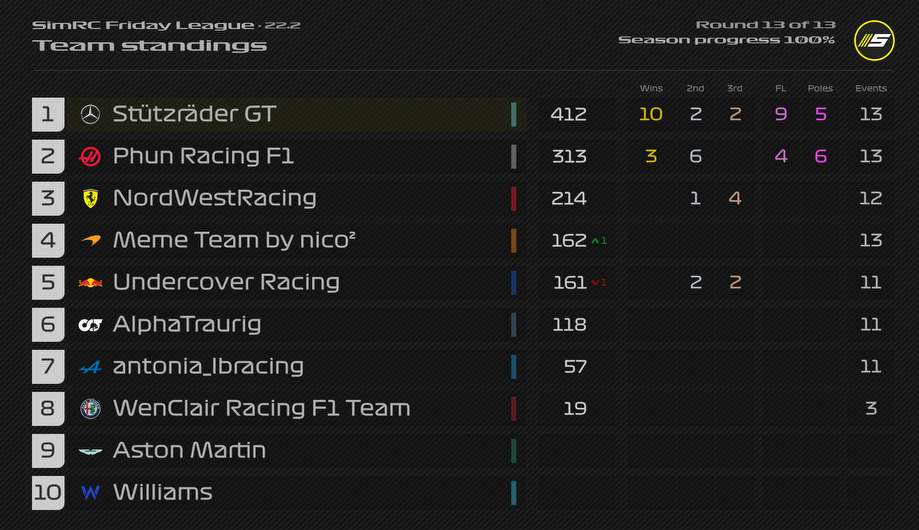The width and height of the screenshot is (919, 530).
Task: Click the Wins column header
Action: 651,88
